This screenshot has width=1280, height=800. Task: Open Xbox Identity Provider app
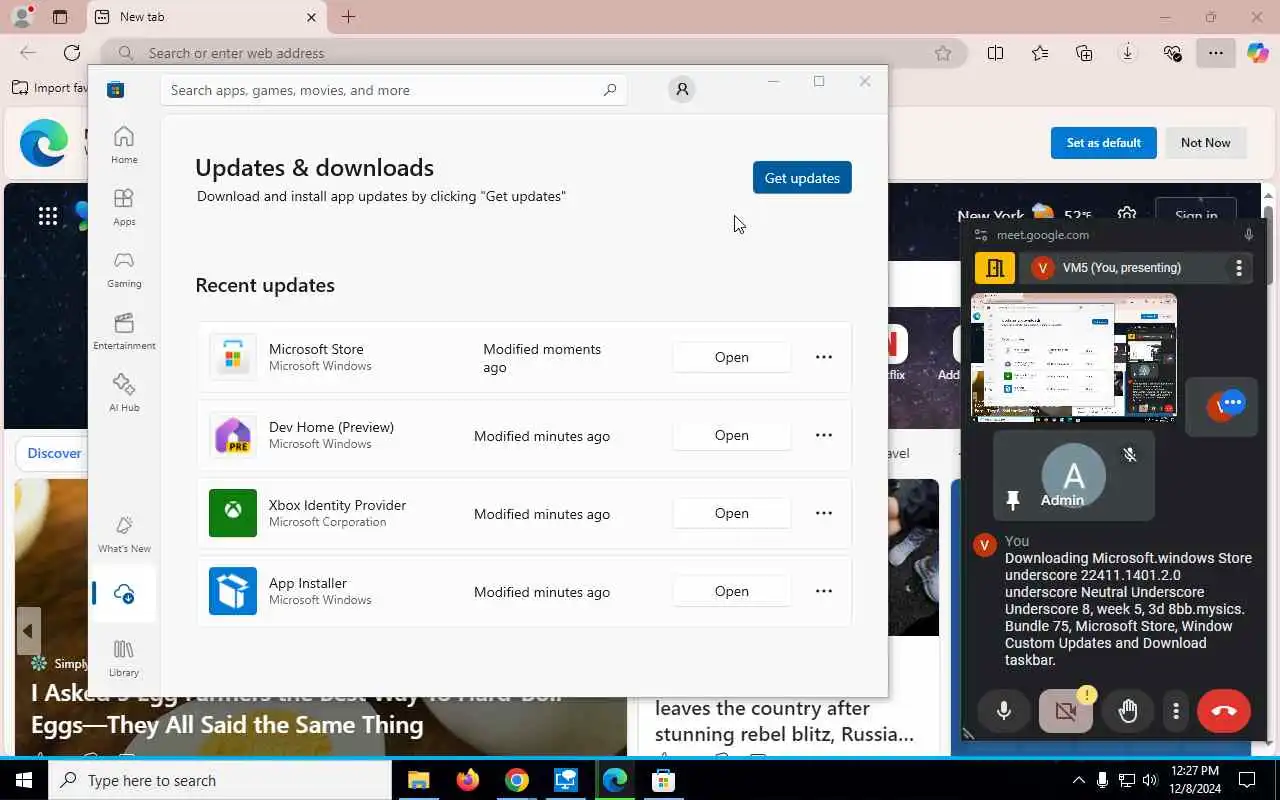[731, 513]
